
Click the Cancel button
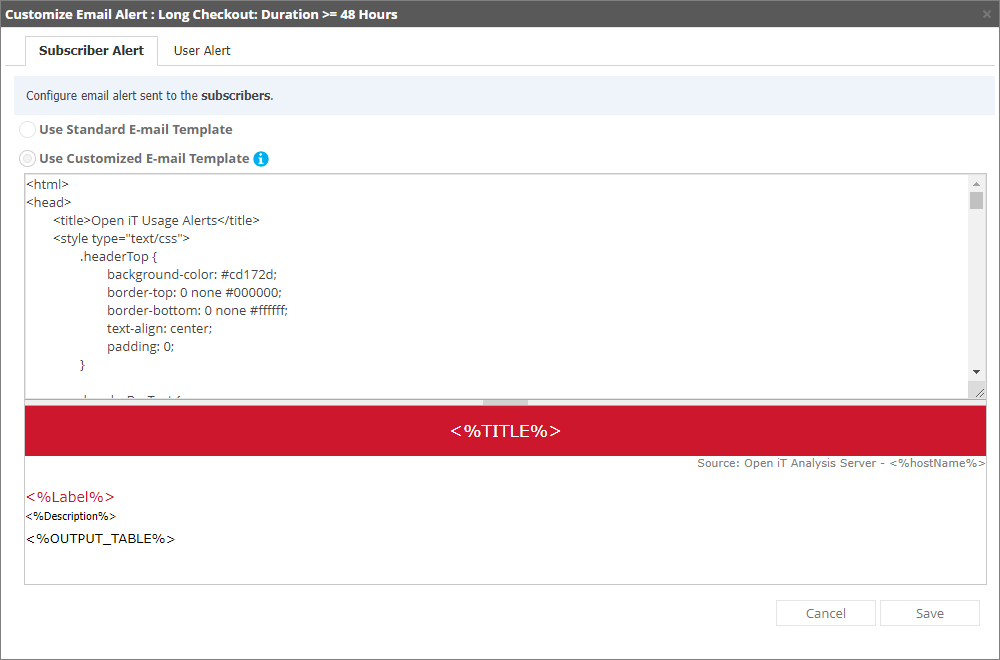[825, 613]
